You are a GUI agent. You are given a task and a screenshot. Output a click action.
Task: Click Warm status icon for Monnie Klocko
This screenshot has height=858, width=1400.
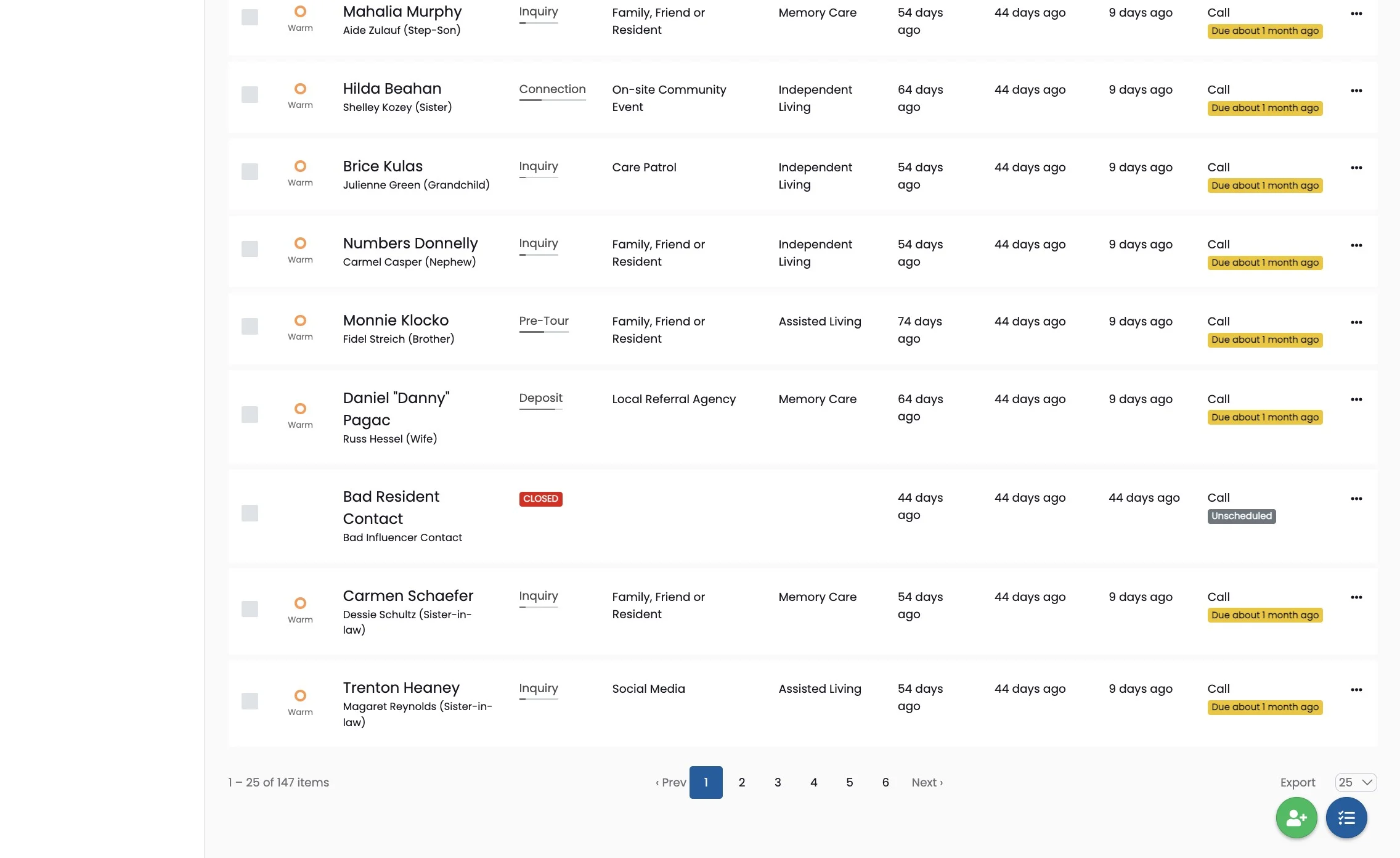[300, 321]
